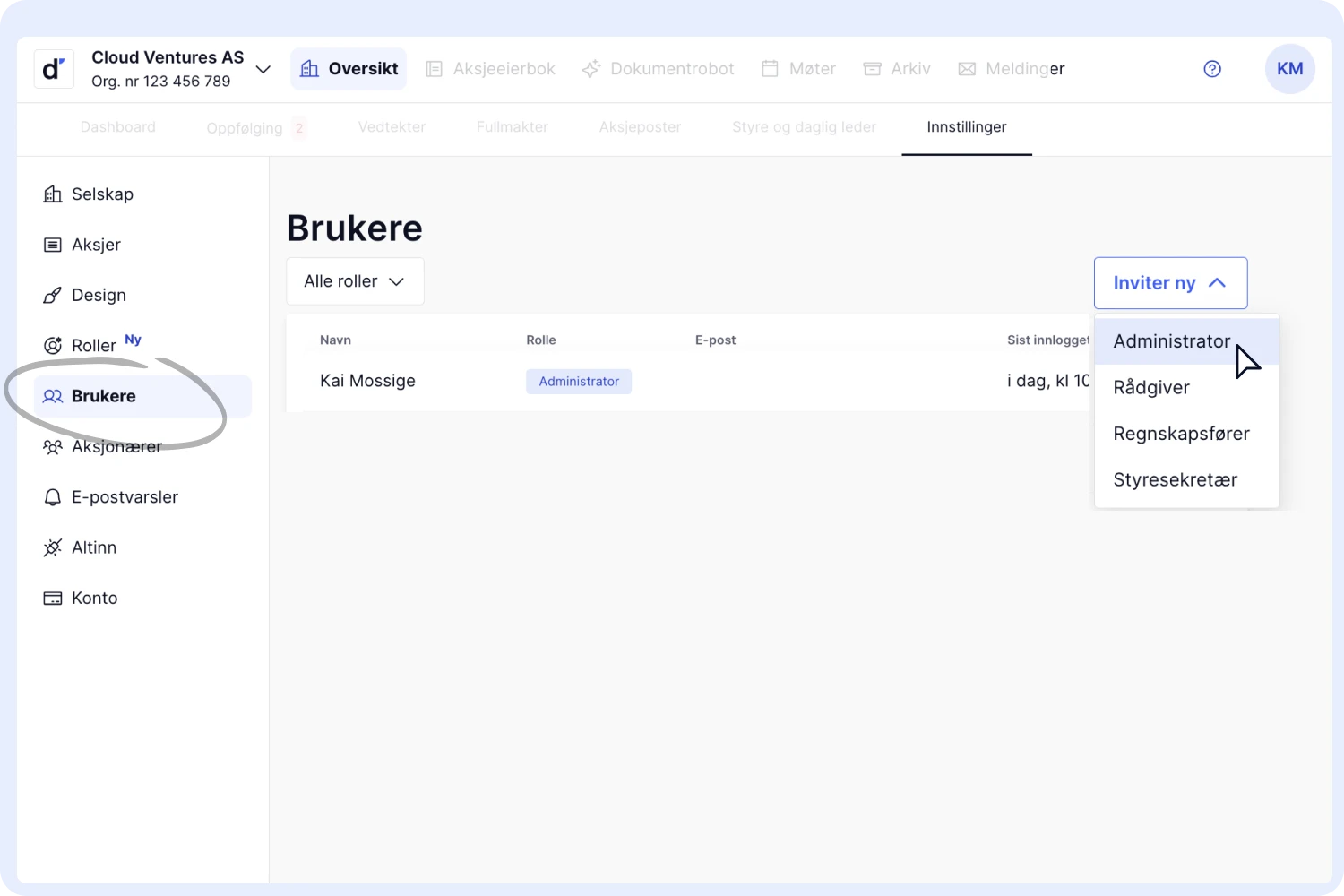The height and width of the screenshot is (896, 1344).
Task: Click the d' company logo
Action: pyautogui.click(x=54, y=69)
